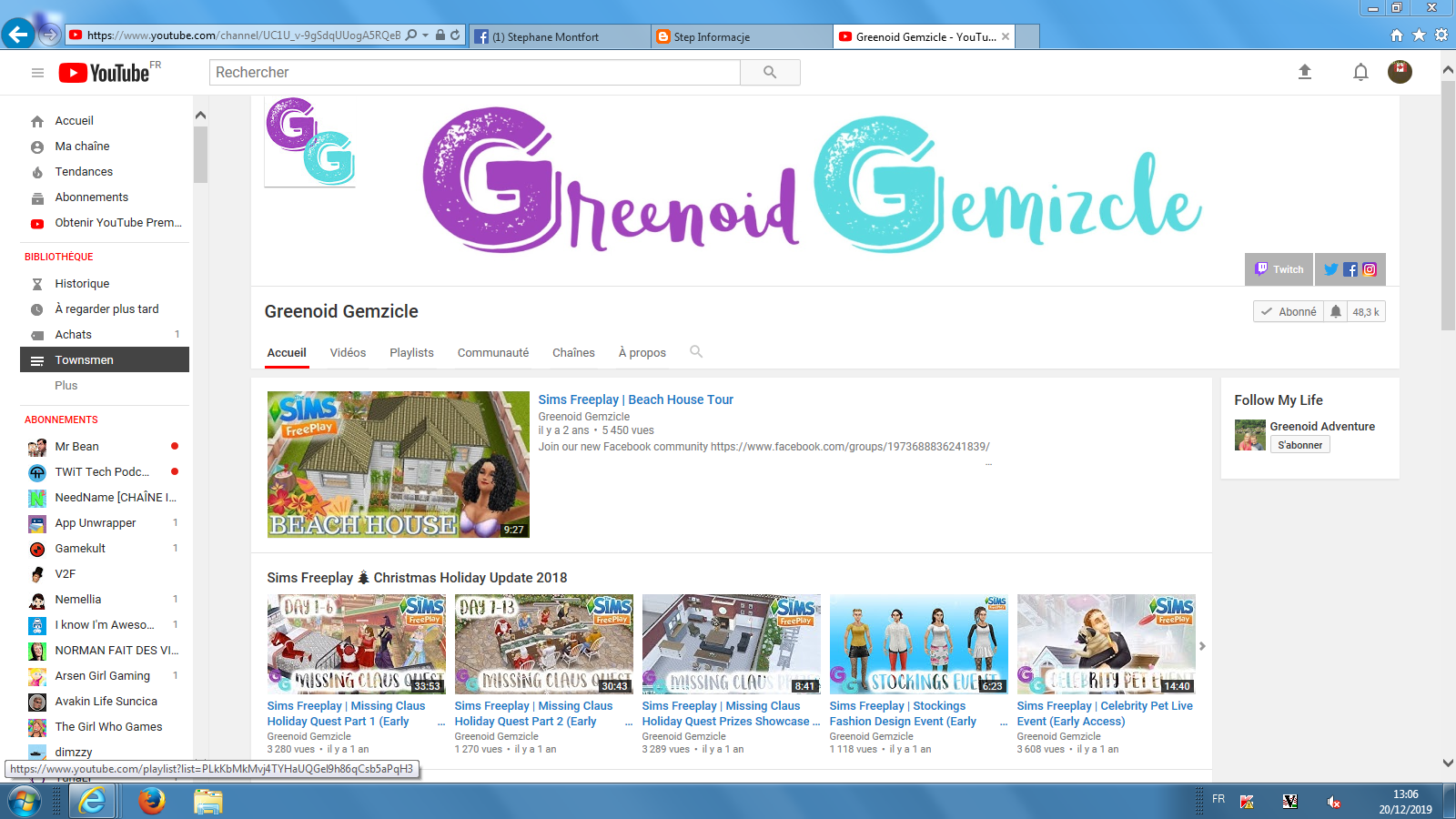
Task: Launch Firefox from the taskbar
Action: pyautogui.click(x=152, y=801)
